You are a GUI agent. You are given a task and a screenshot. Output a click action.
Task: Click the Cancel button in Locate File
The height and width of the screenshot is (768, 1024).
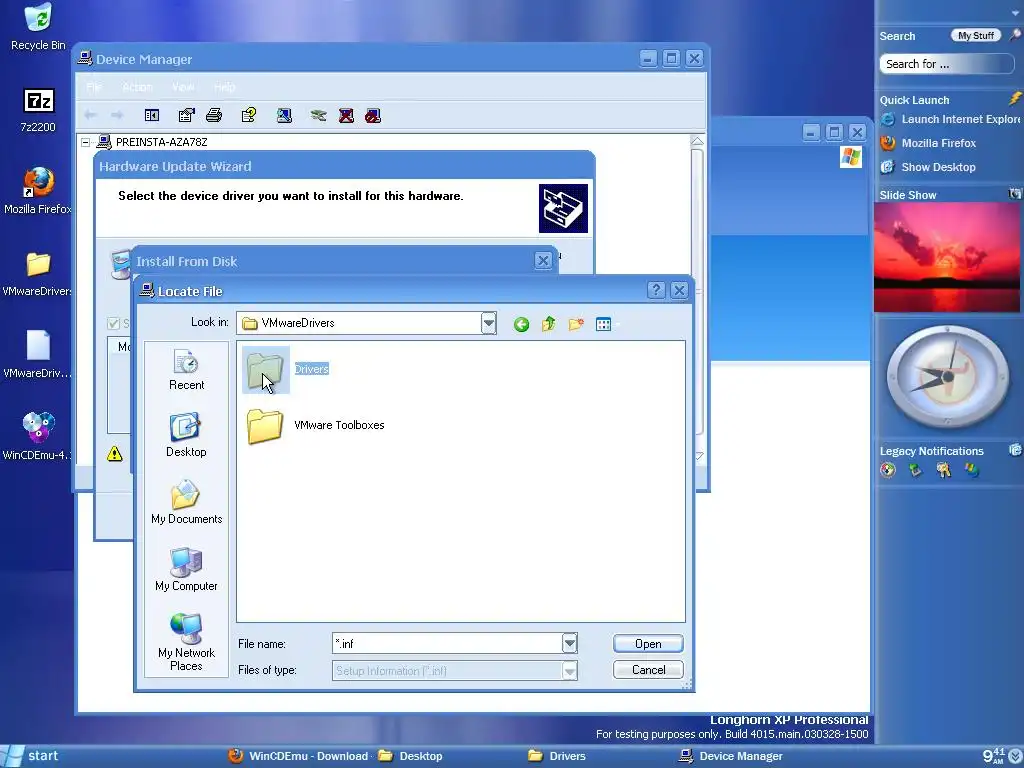click(x=648, y=669)
